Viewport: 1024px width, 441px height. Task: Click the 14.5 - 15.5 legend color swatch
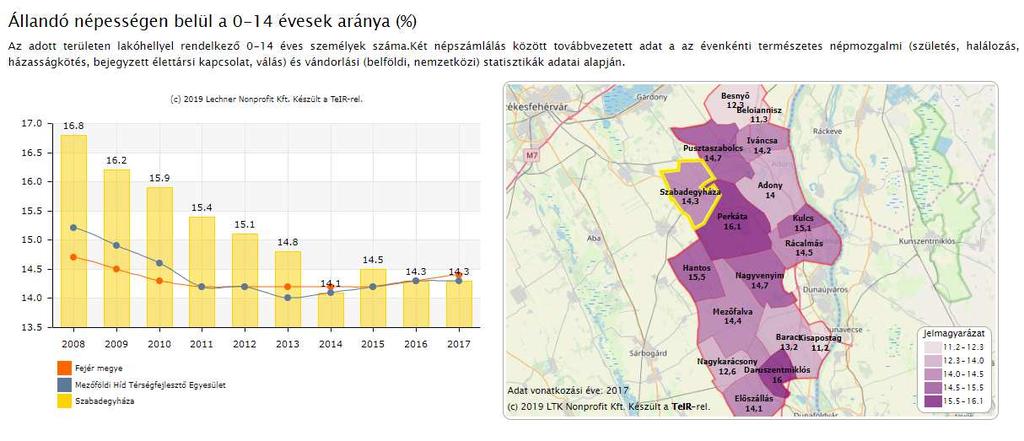934,388
